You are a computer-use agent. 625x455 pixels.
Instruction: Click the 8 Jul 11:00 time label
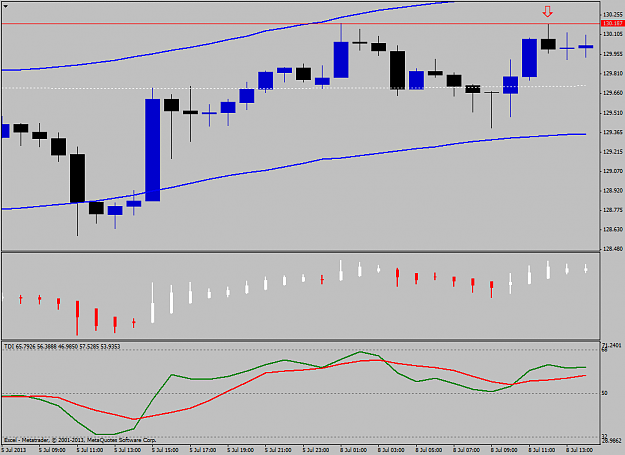coord(542,450)
